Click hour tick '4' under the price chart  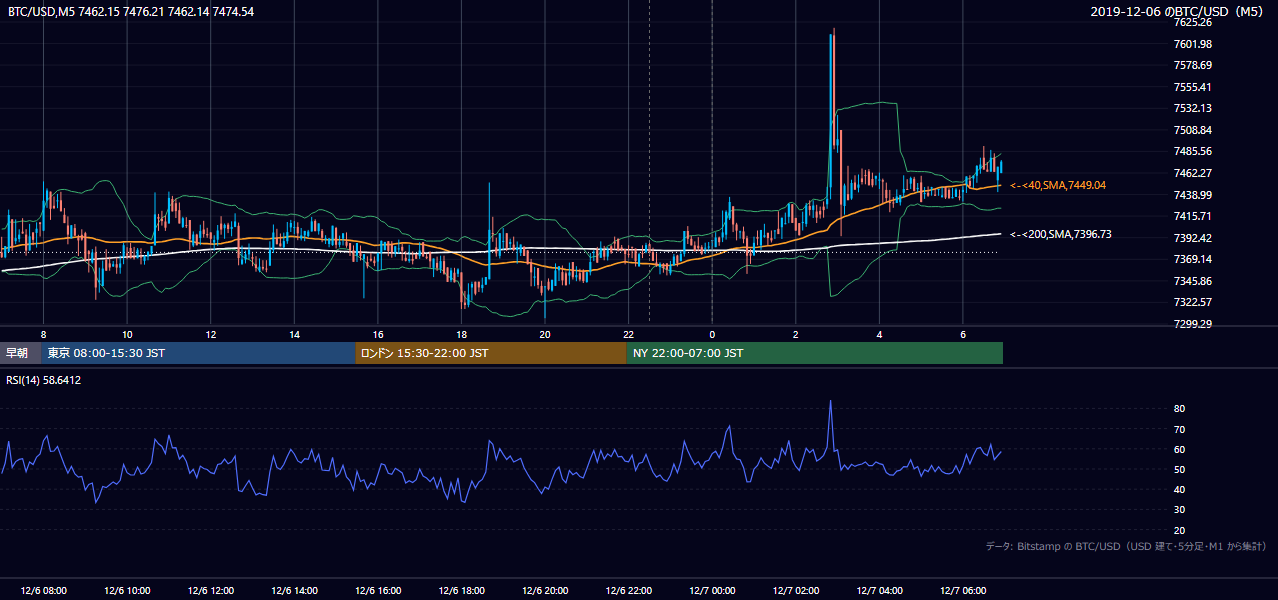point(879,334)
